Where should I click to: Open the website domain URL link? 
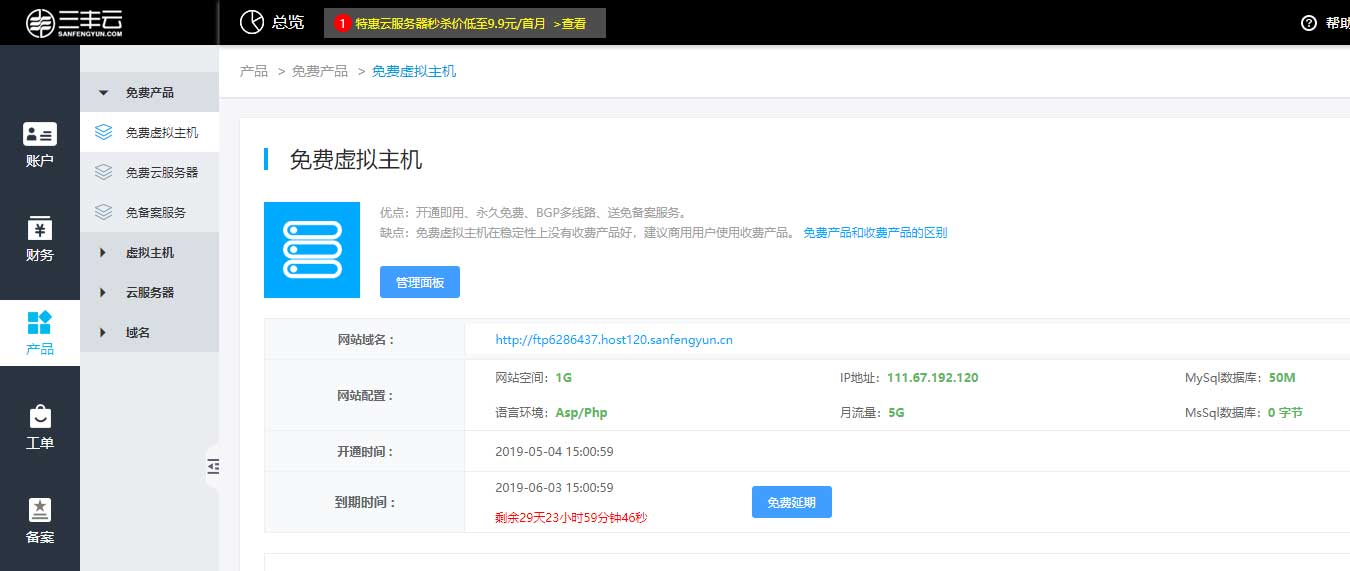614,340
